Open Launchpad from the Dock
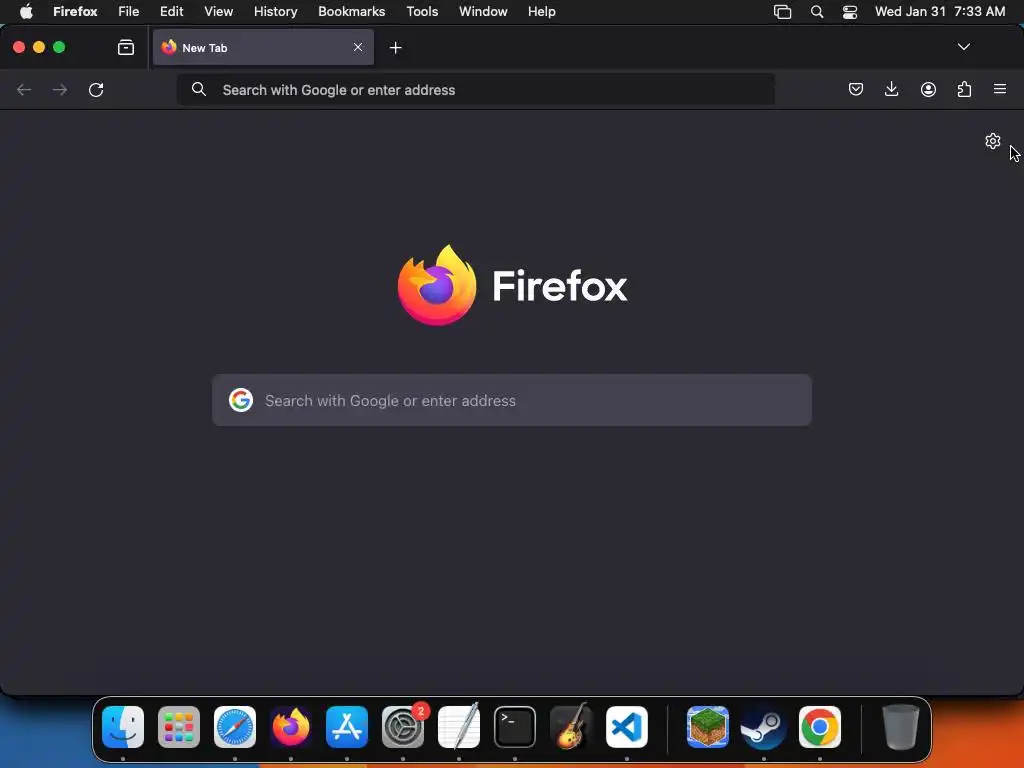This screenshot has width=1024, height=768. (x=179, y=727)
